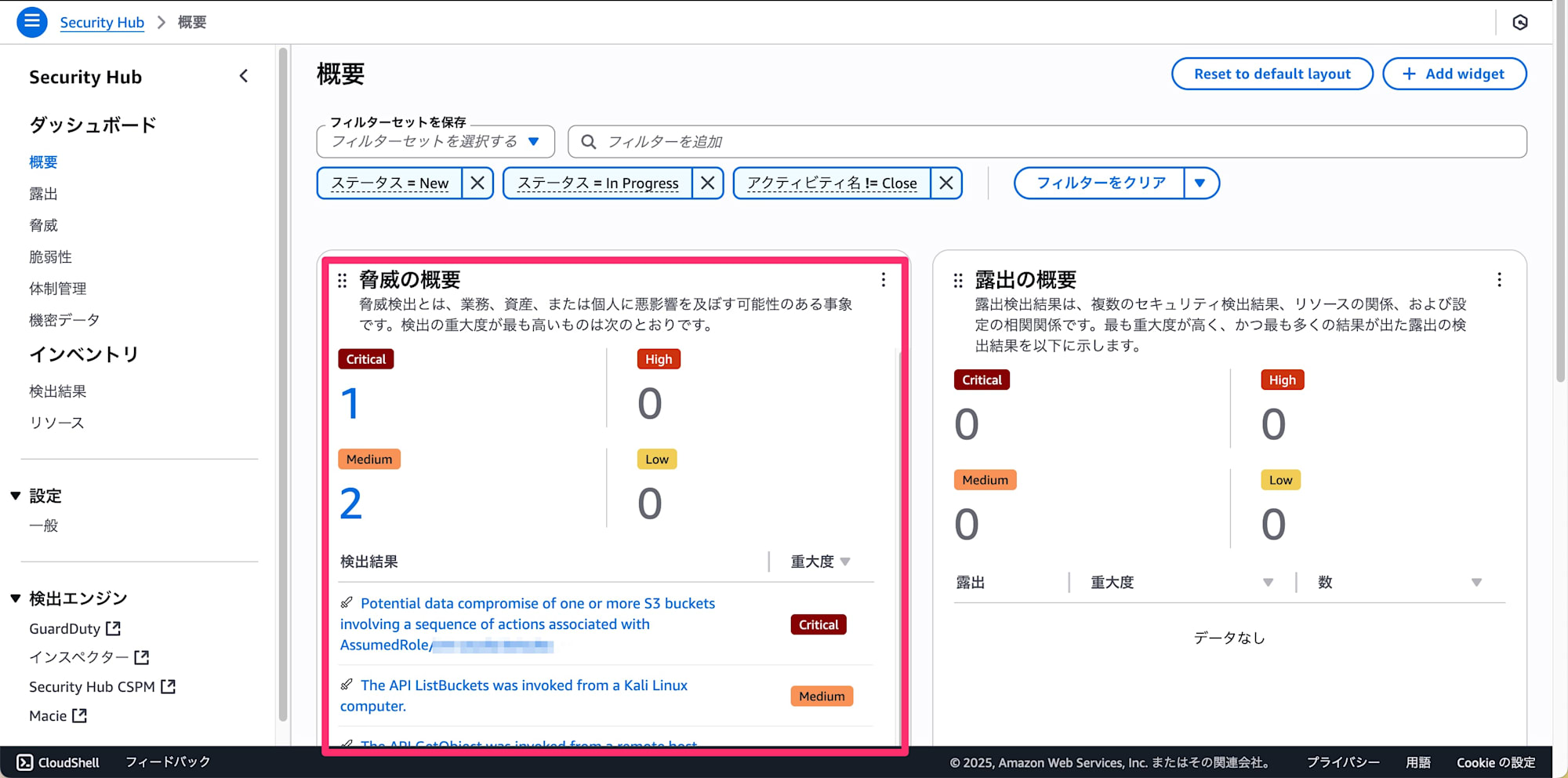The height and width of the screenshot is (778, 1568).
Task: Open the 脅威の概要 widget options menu
Action: 884,280
